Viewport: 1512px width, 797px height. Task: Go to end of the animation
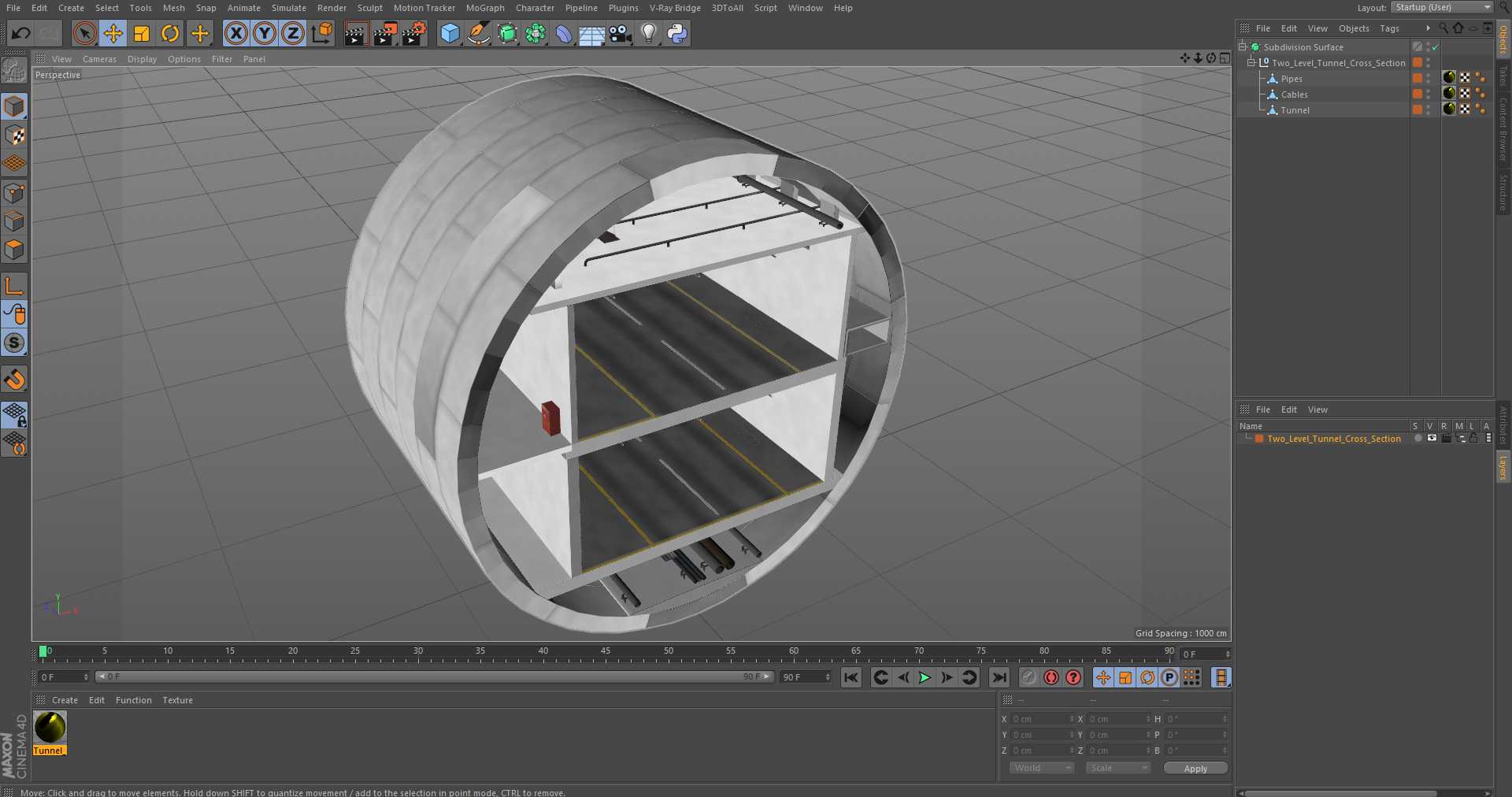(999, 677)
